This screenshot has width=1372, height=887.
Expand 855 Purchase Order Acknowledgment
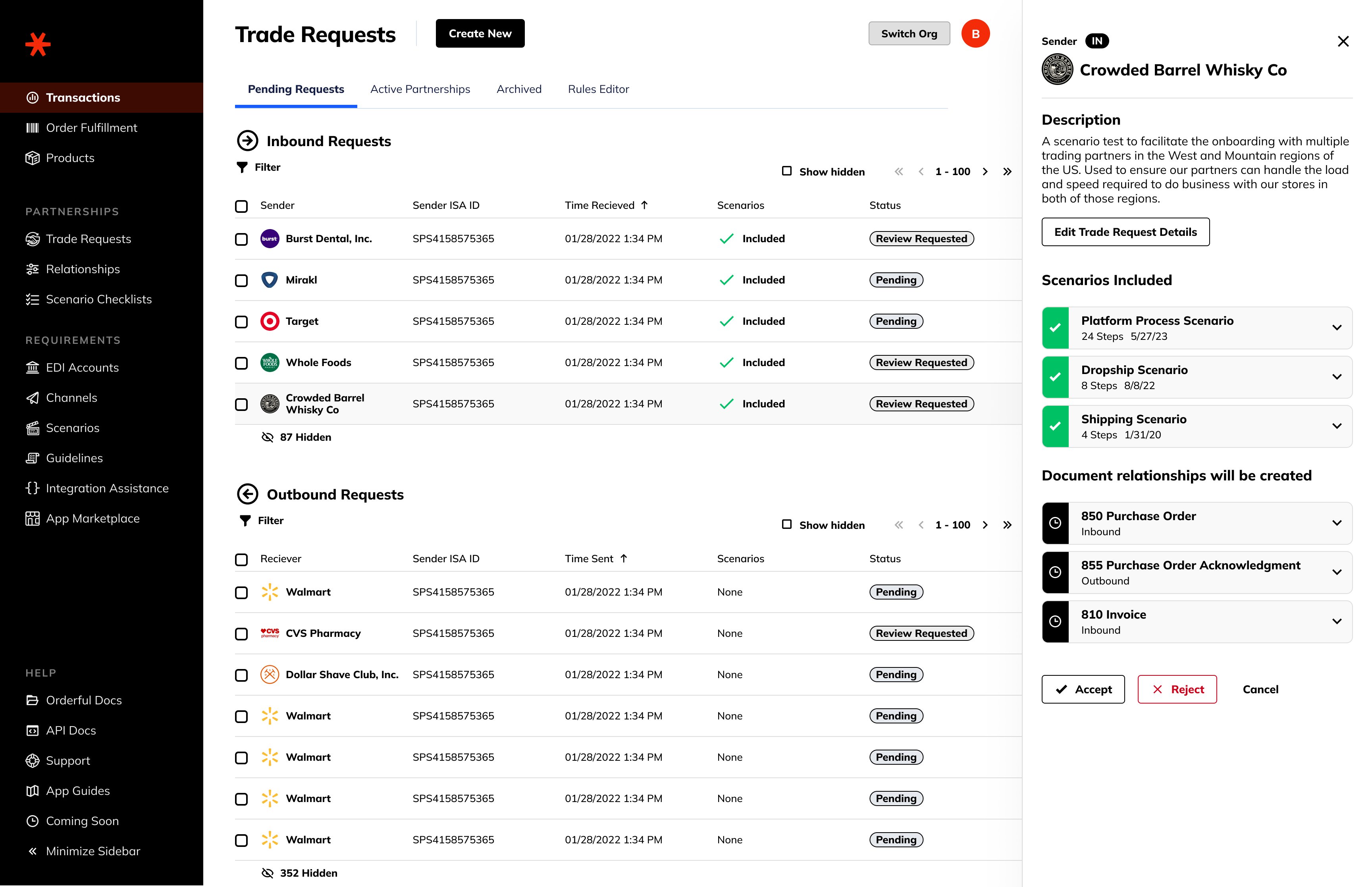1337,572
